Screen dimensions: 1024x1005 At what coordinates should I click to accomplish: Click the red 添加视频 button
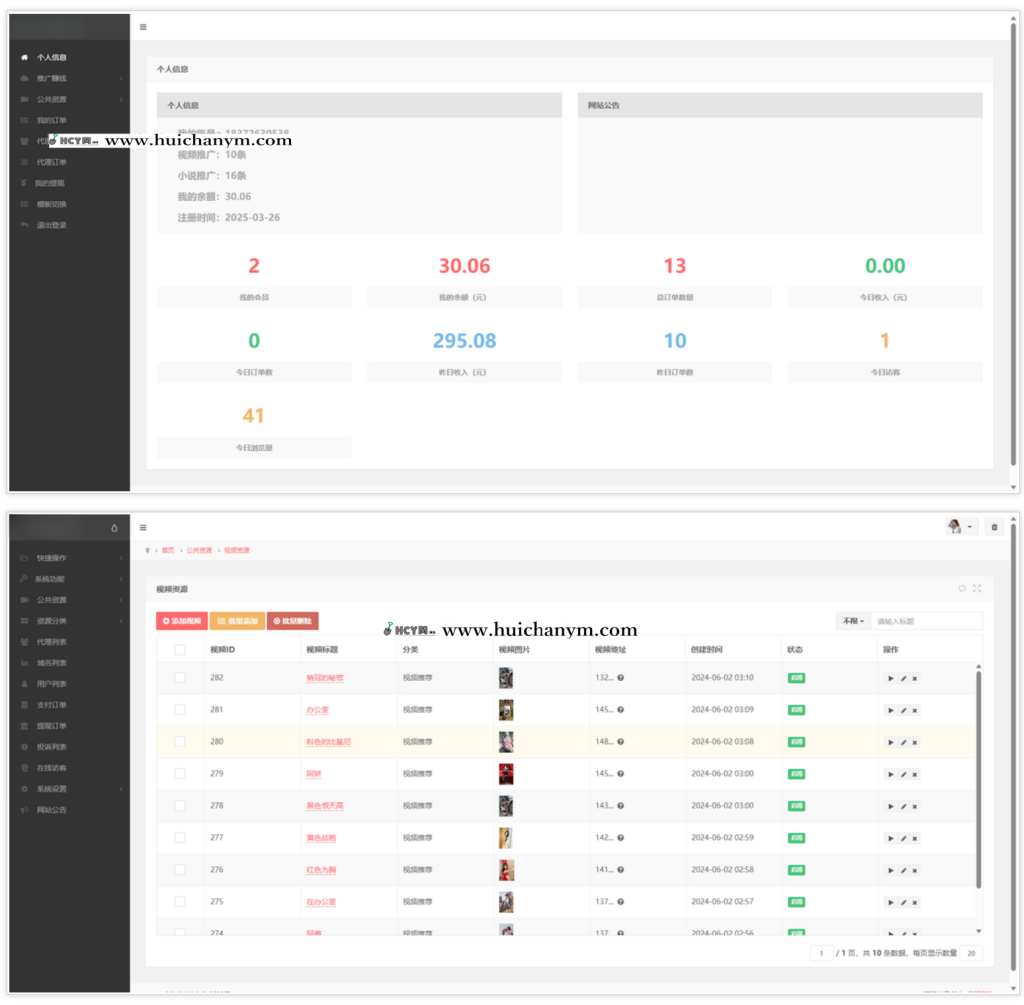click(x=182, y=621)
